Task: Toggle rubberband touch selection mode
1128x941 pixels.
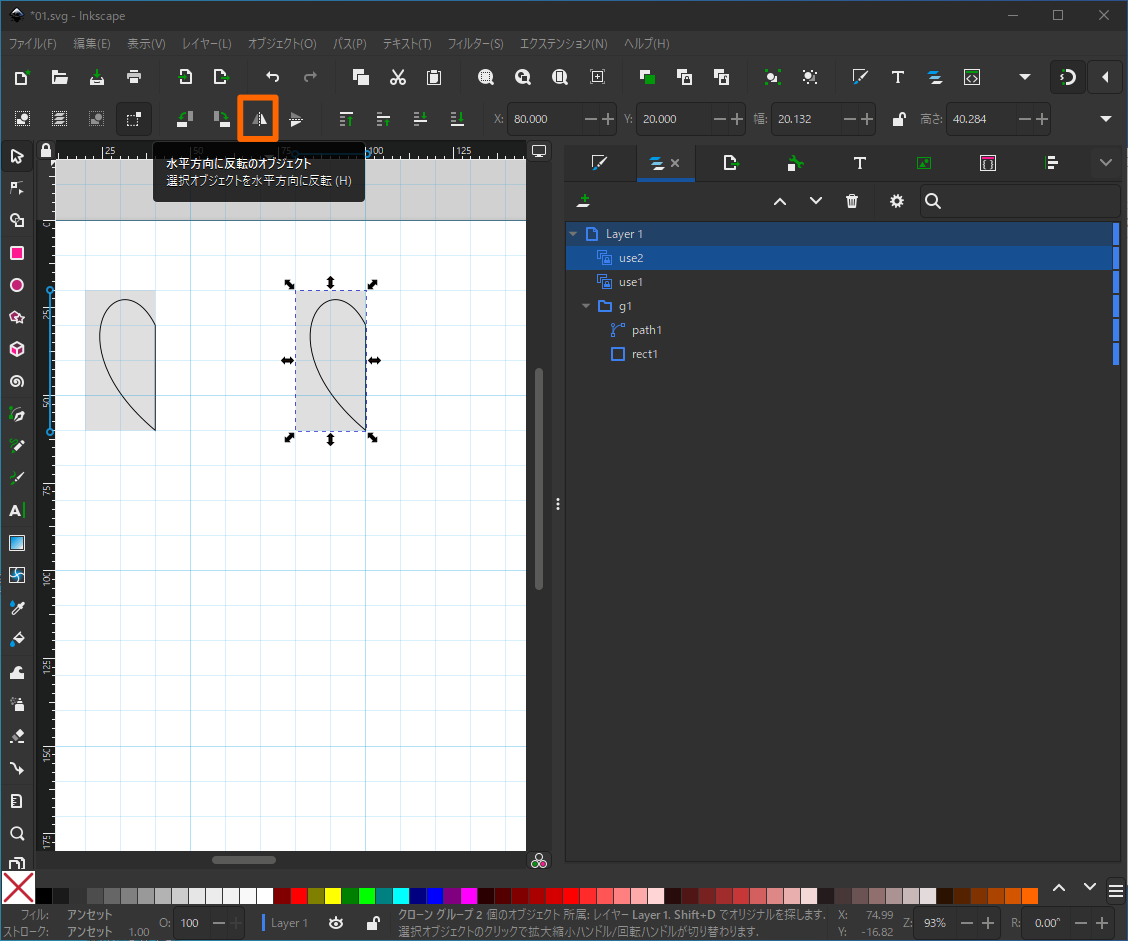Action: pos(133,119)
